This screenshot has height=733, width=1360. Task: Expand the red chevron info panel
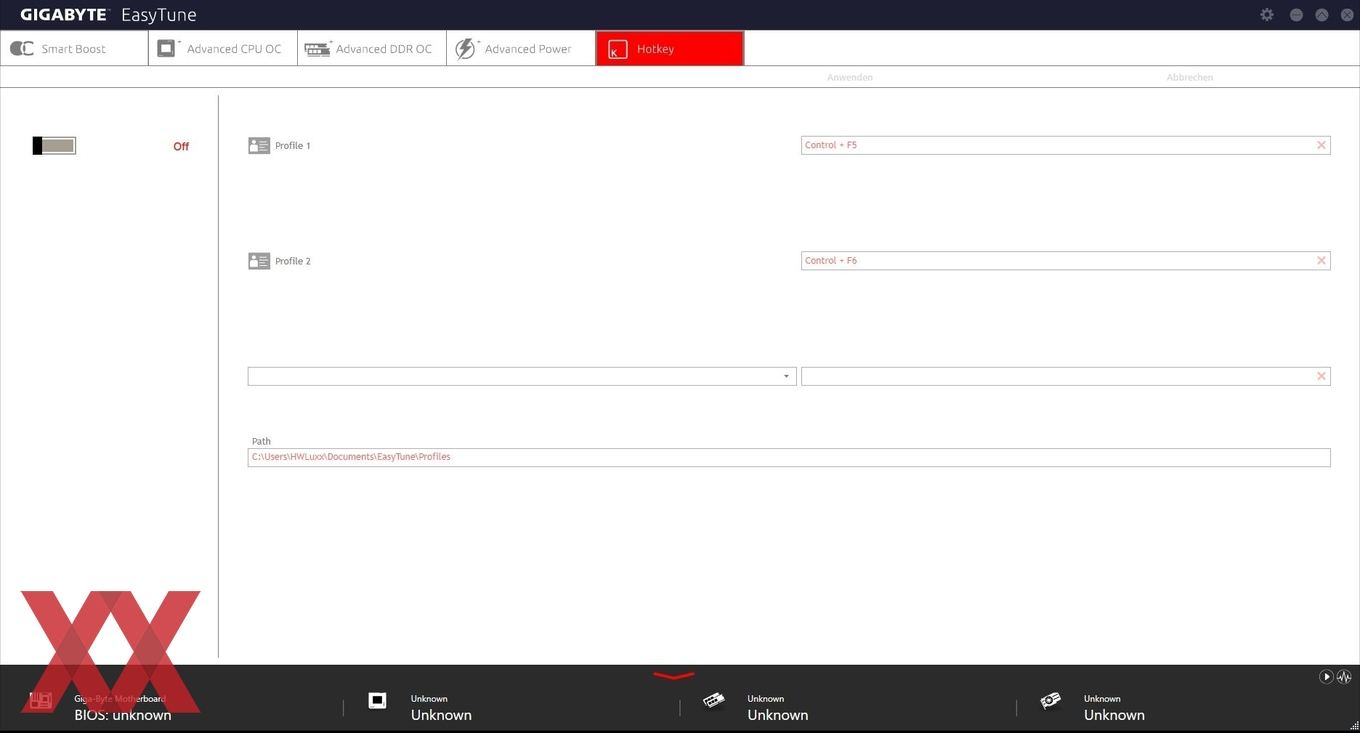(x=673, y=676)
